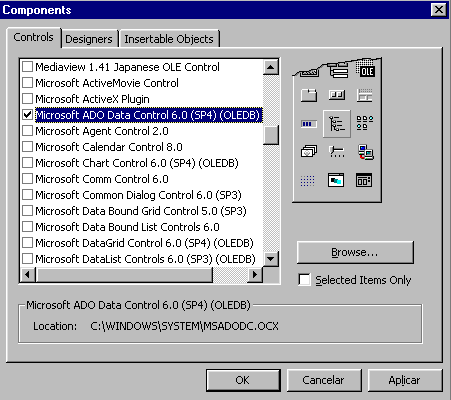Click the ProgressBar control icon

pyautogui.click(x=309, y=124)
